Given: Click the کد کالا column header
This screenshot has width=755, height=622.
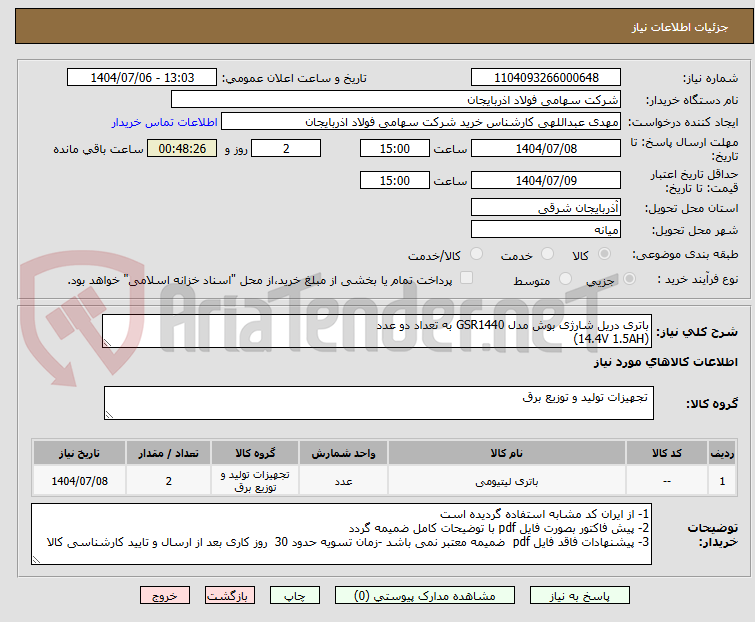Looking at the screenshot, I should pyautogui.click(x=666, y=453).
